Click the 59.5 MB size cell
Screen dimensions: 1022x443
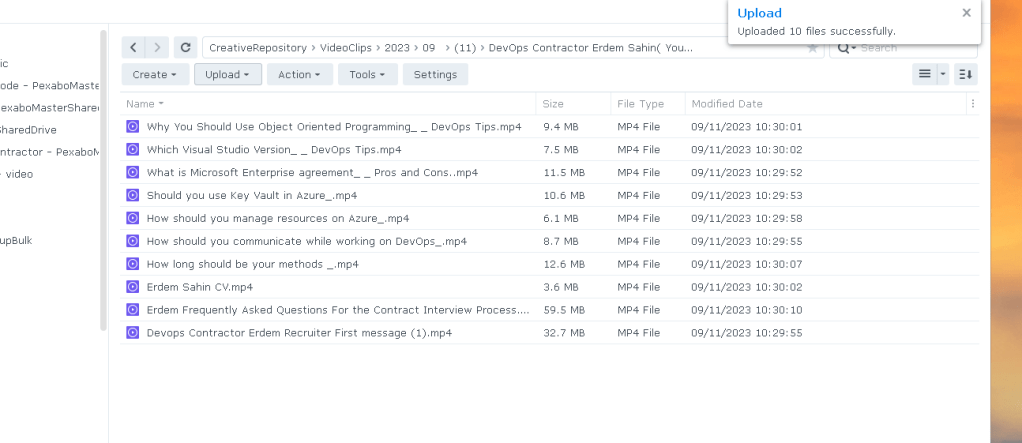(564, 309)
